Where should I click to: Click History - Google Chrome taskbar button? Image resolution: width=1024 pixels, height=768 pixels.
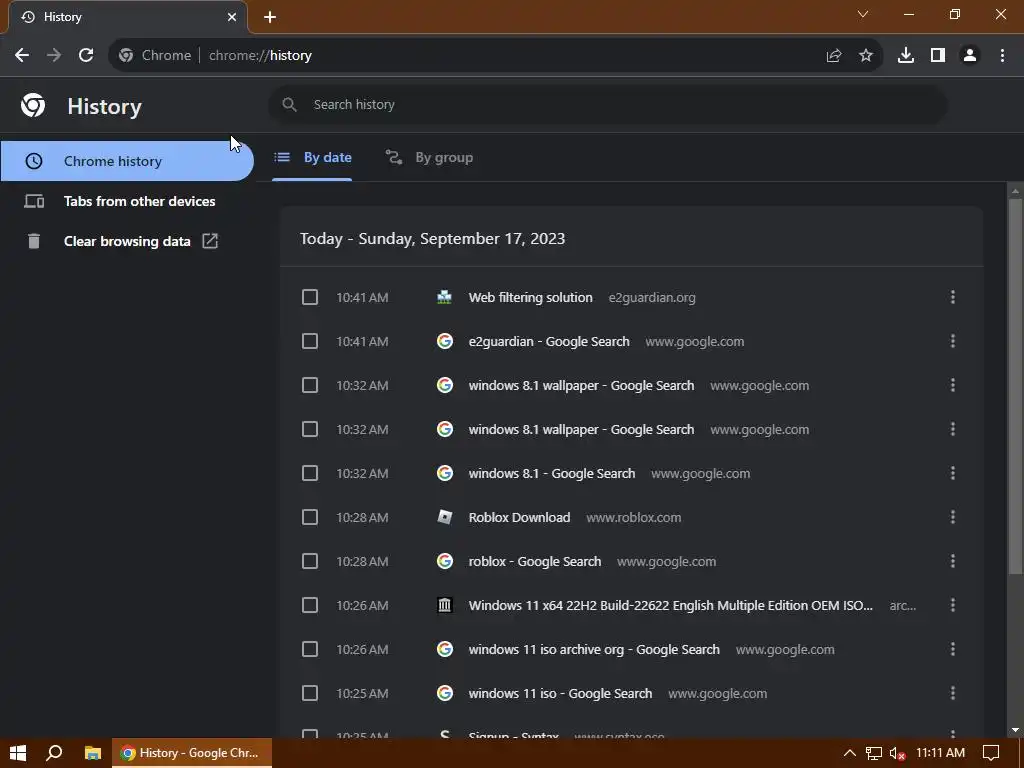tap(192, 753)
